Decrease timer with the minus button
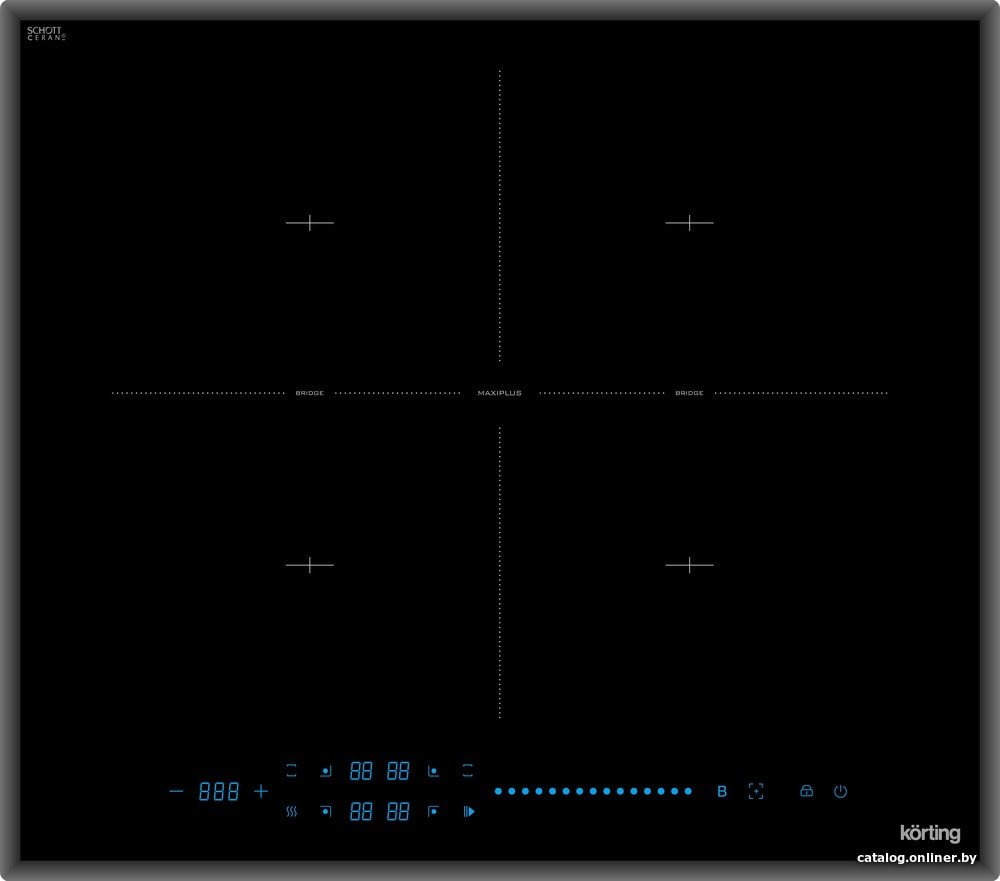This screenshot has width=1000, height=881. point(176,792)
